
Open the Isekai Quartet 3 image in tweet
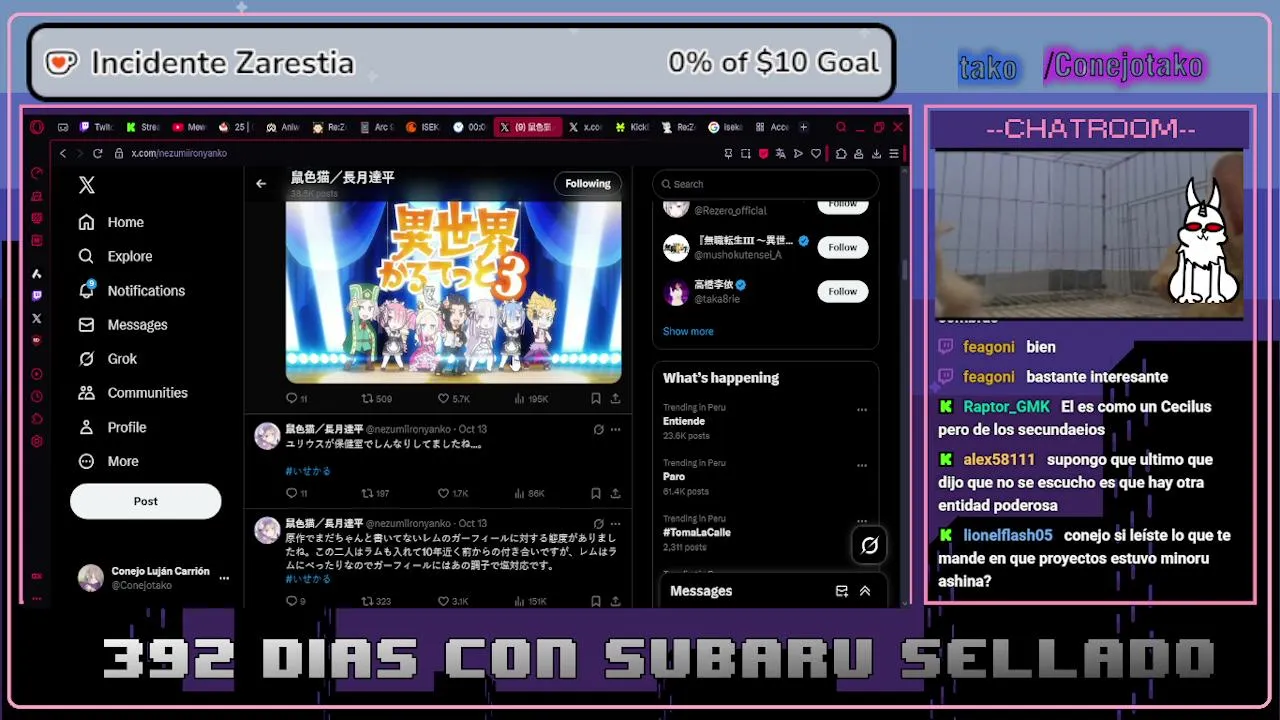pos(453,292)
